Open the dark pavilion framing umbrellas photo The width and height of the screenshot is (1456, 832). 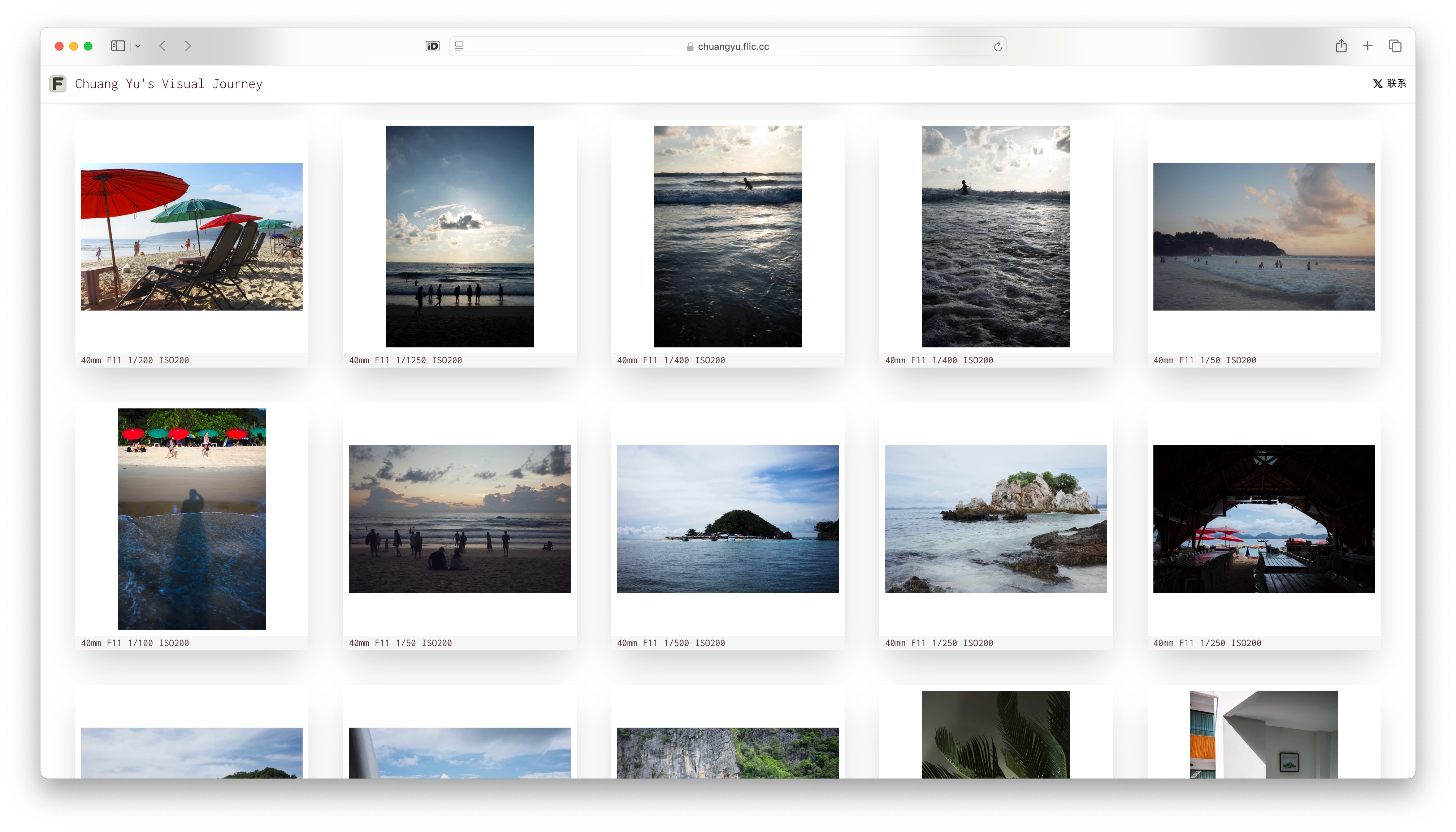tap(1264, 519)
